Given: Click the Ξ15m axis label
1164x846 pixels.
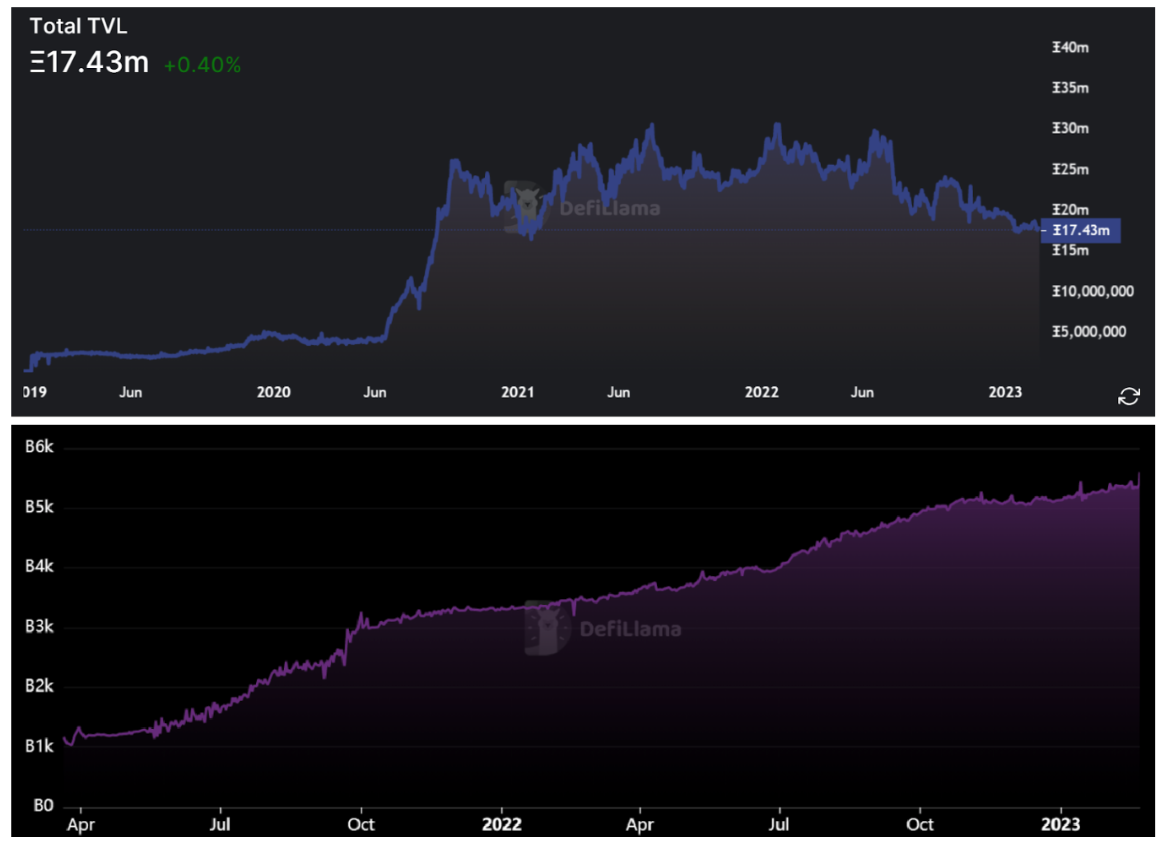Looking at the screenshot, I should [1070, 251].
